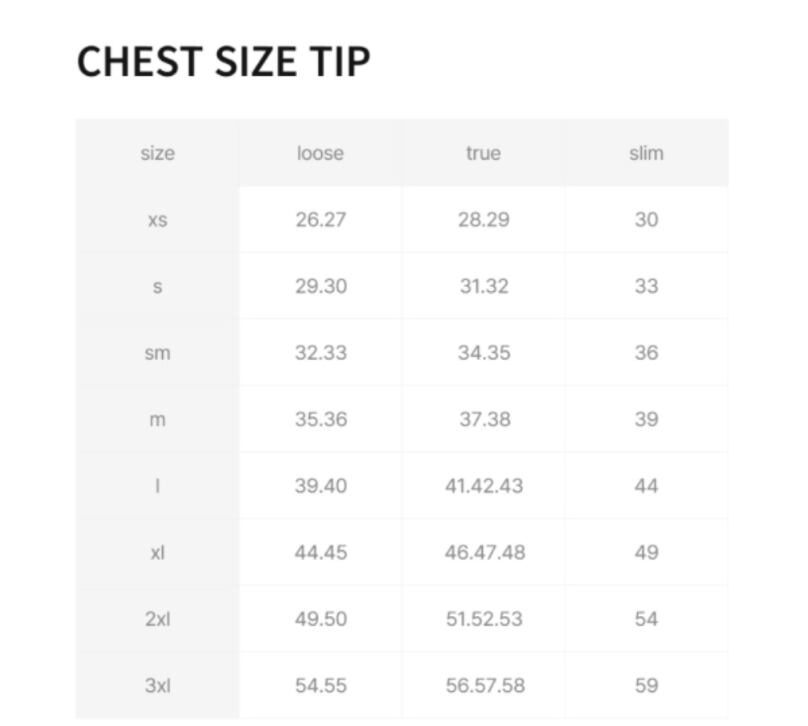
Task: Select the 'size' column header
Action: click(157, 153)
